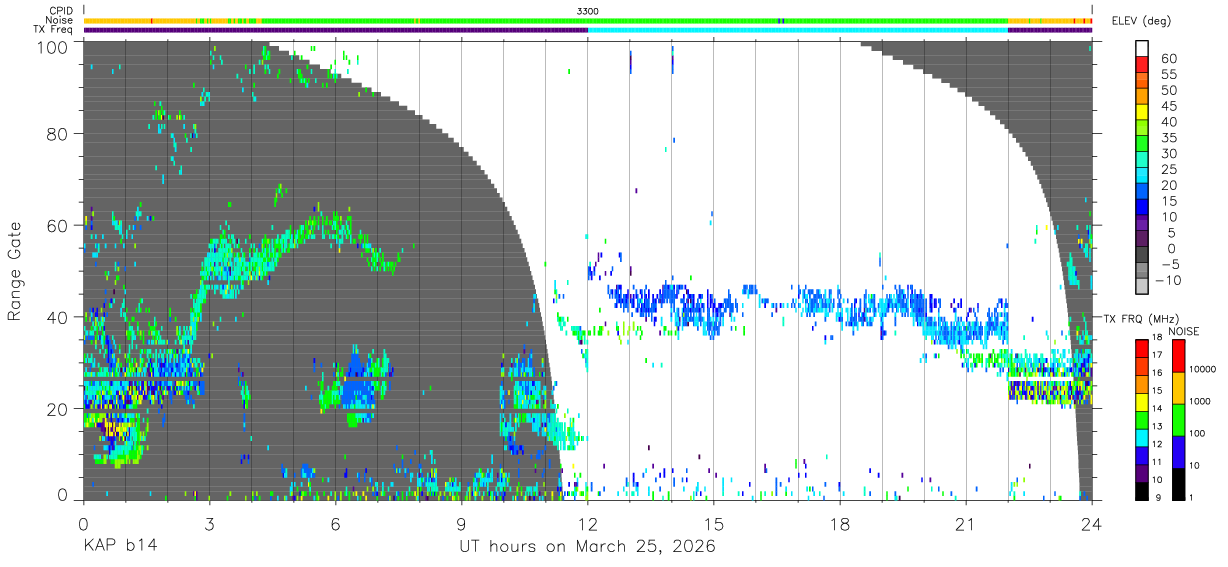Click the y-axis tick label 40
Image resolution: width=1228 pixels, height=567 pixels.
(57, 317)
